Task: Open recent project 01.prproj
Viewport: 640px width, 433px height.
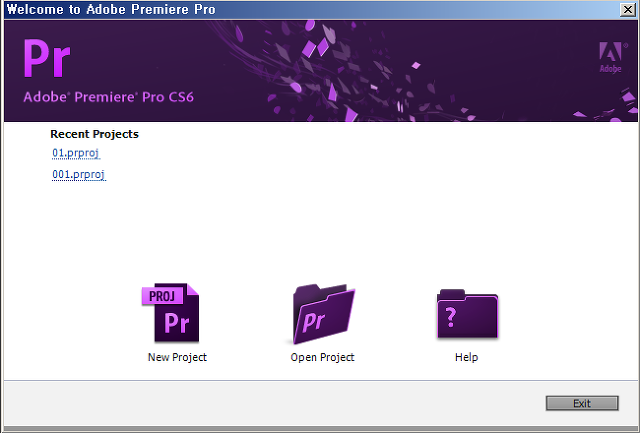Action: click(x=76, y=153)
